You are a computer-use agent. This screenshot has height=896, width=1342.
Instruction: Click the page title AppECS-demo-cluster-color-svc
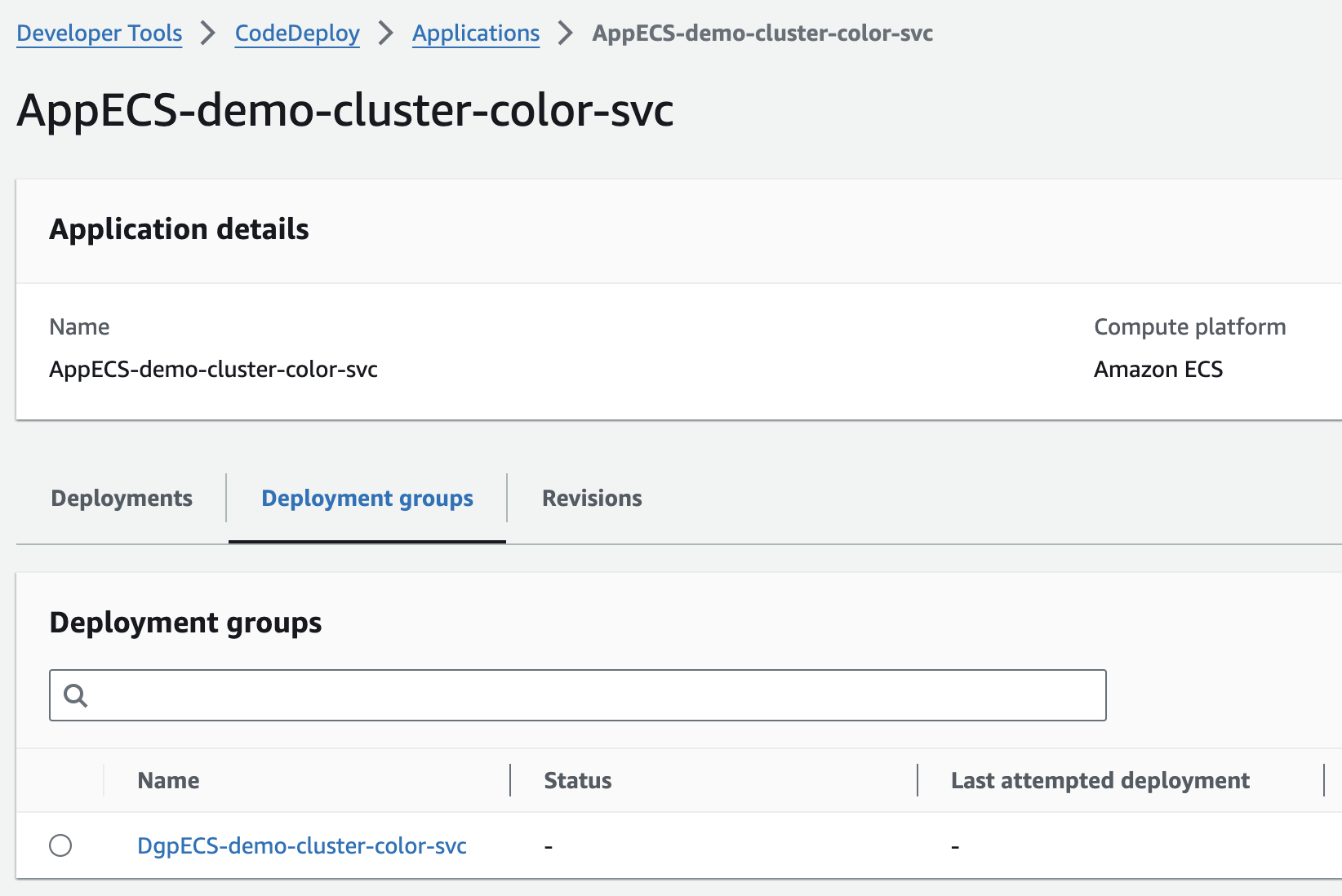point(345,110)
